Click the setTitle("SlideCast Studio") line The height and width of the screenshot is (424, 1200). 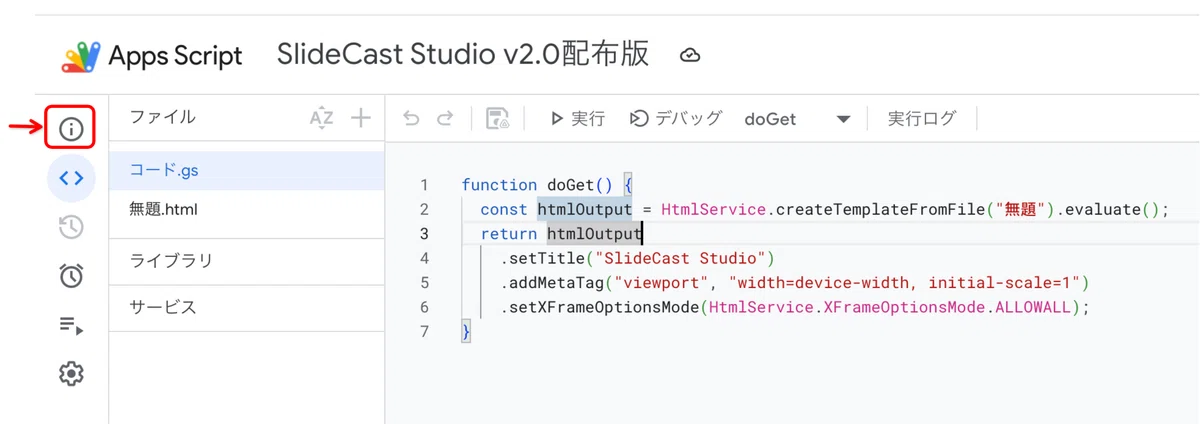coord(638,258)
